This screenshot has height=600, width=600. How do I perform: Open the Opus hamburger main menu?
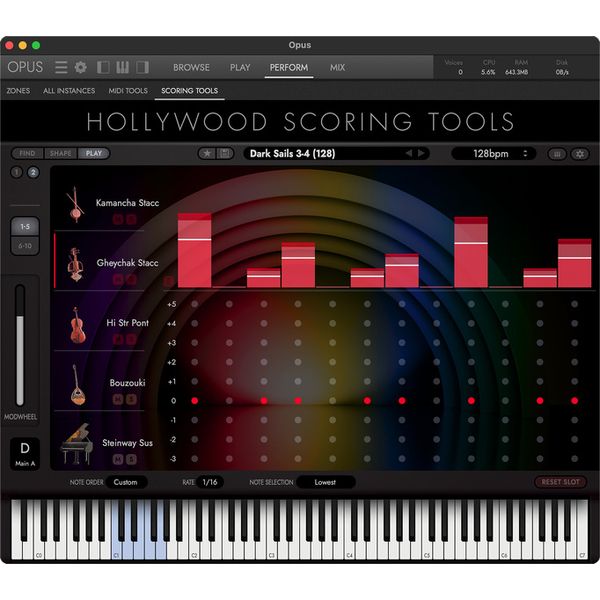click(x=61, y=67)
